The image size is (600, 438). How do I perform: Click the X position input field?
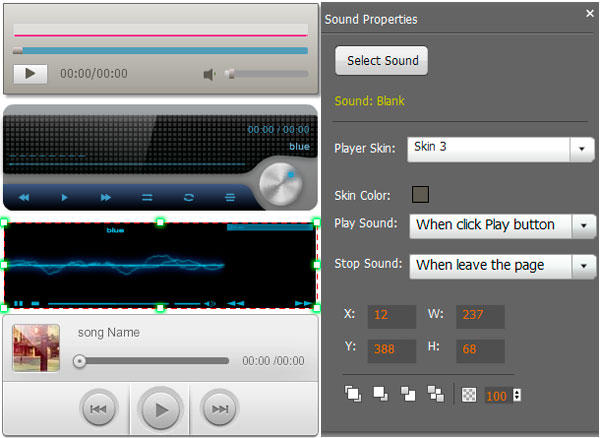[x=391, y=316]
